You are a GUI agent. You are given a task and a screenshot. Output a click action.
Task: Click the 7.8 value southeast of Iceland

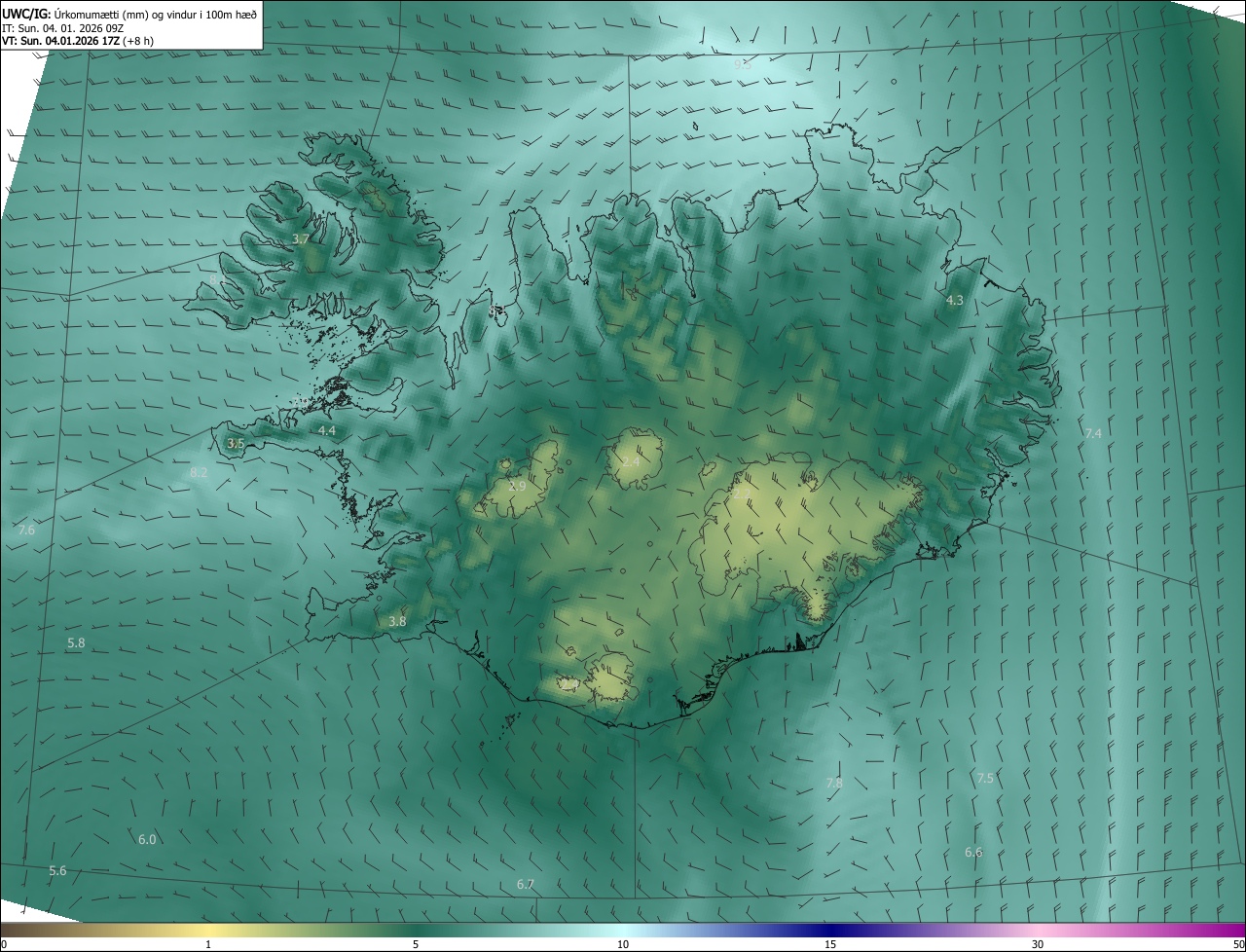click(834, 783)
